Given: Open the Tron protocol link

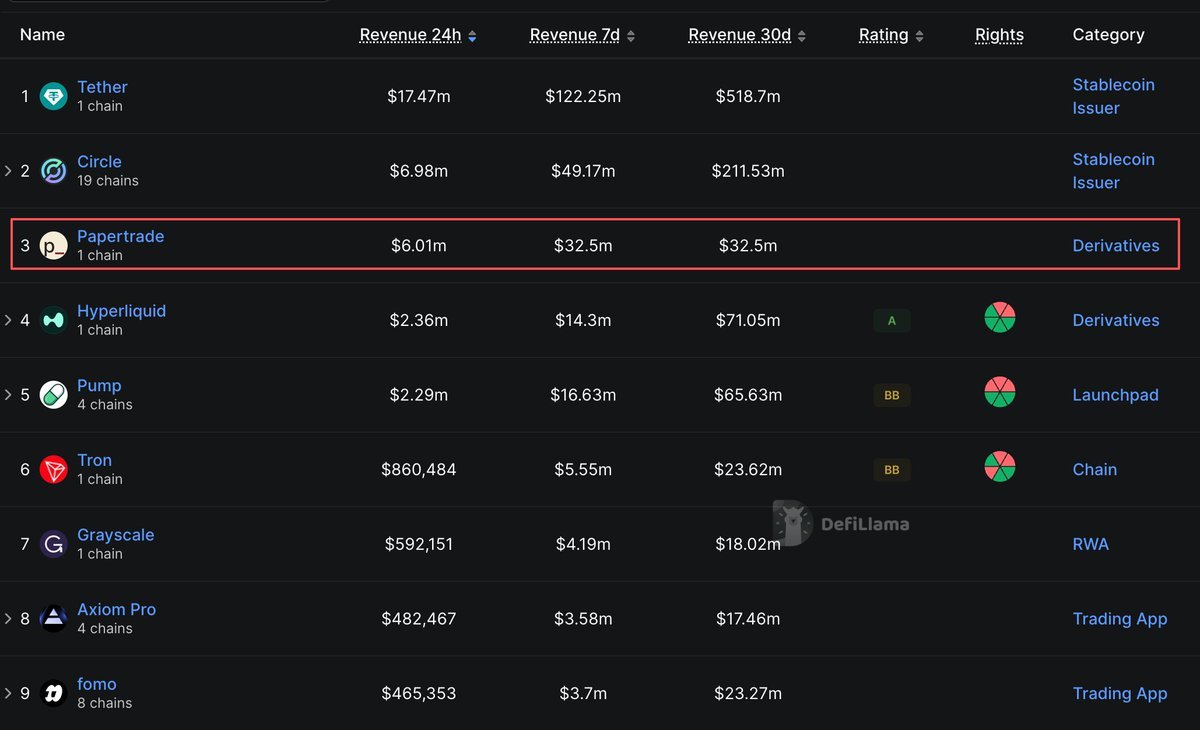Looking at the screenshot, I should coord(94,460).
